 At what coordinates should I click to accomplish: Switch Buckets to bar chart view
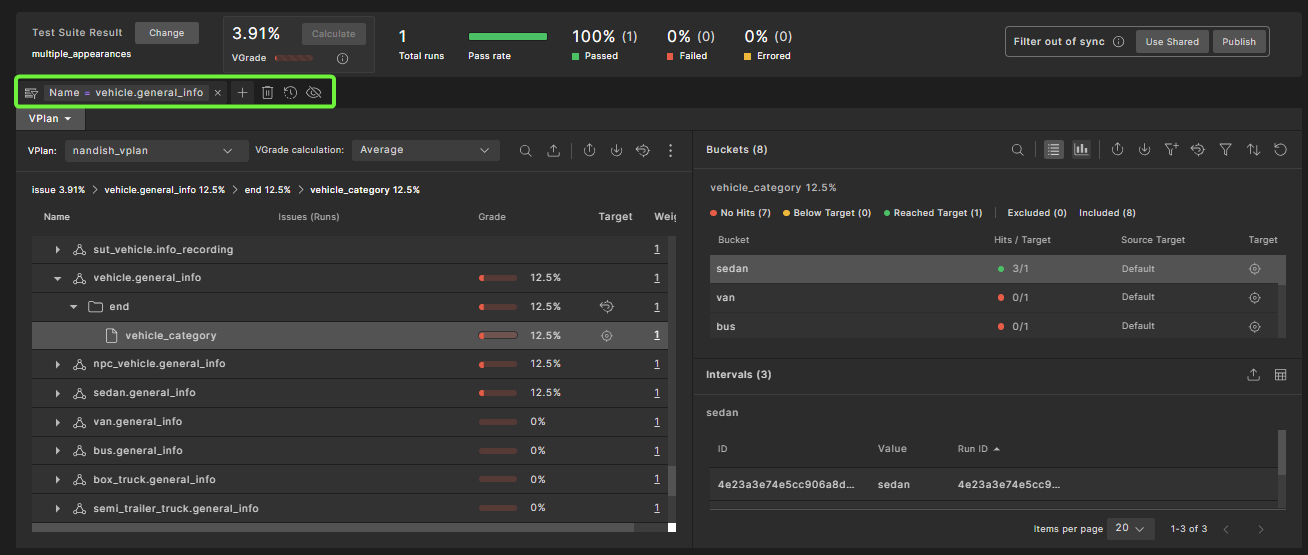coord(1080,150)
